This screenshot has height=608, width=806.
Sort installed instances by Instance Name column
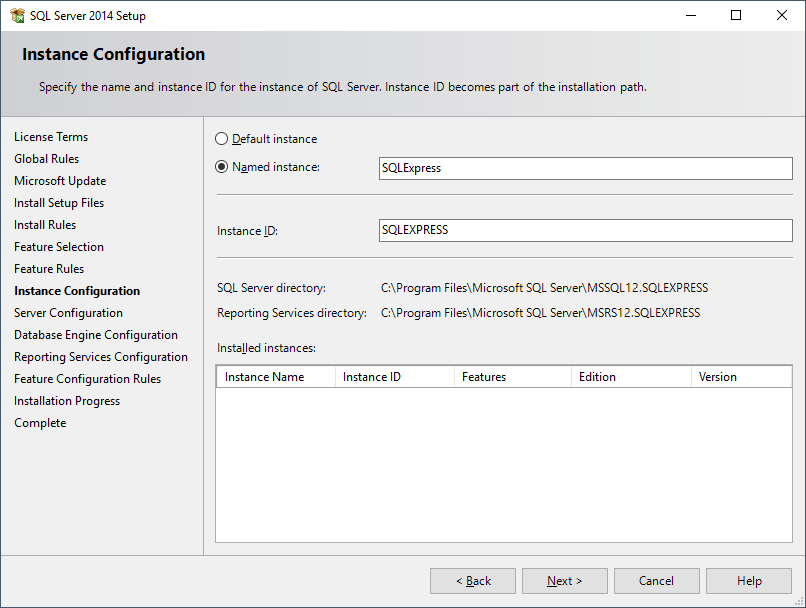tap(276, 377)
